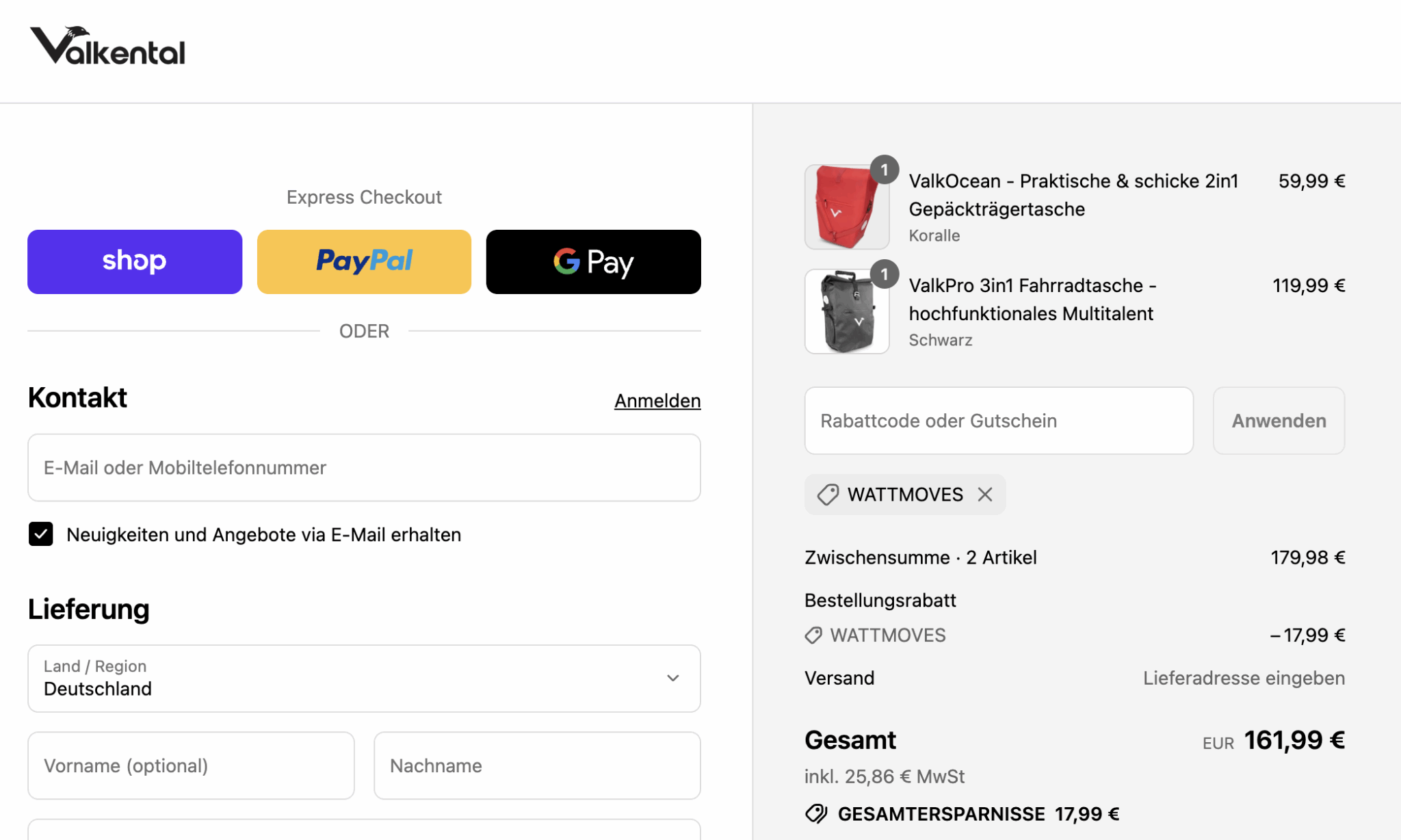Click the red ValkOcean bag thumbnail
This screenshot has width=1401, height=840.
click(847, 207)
